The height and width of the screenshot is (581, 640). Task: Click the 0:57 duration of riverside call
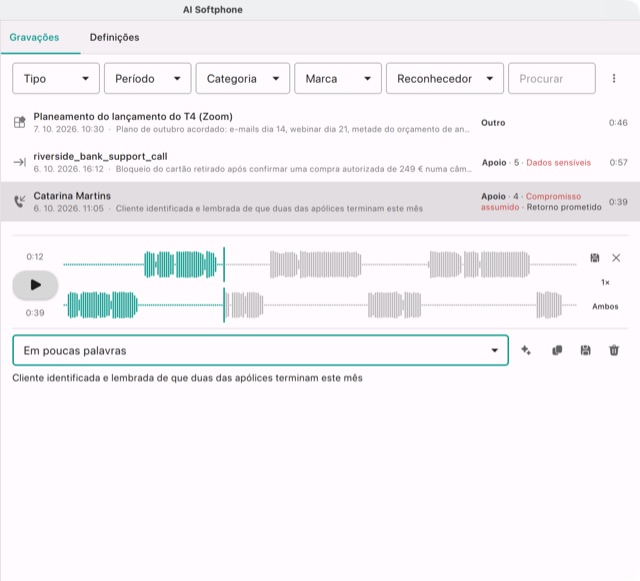pyautogui.click(x=618, y=163)
